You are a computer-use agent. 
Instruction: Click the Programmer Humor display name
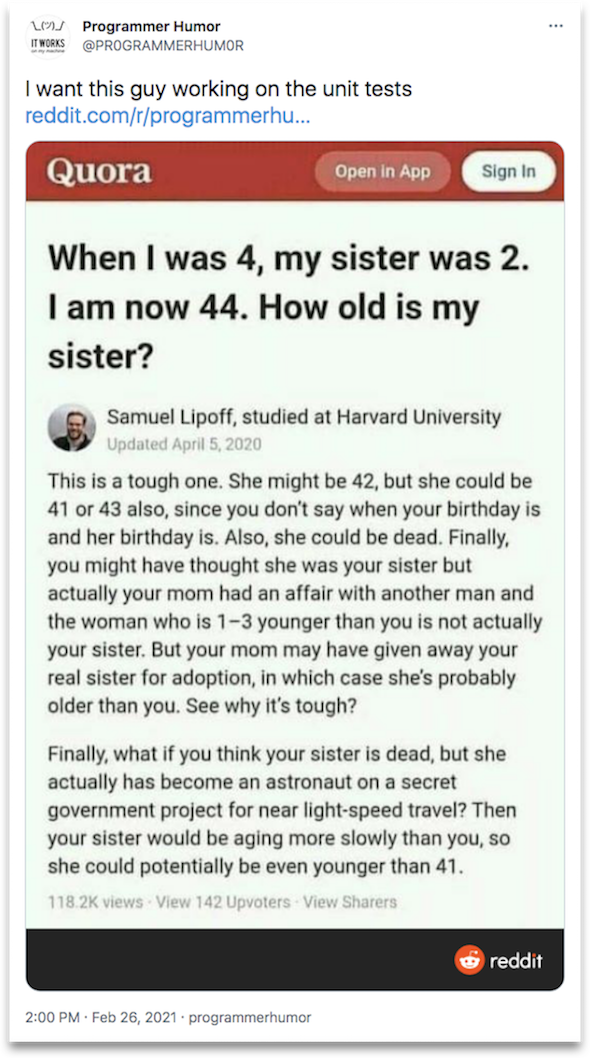click(151, 27)
